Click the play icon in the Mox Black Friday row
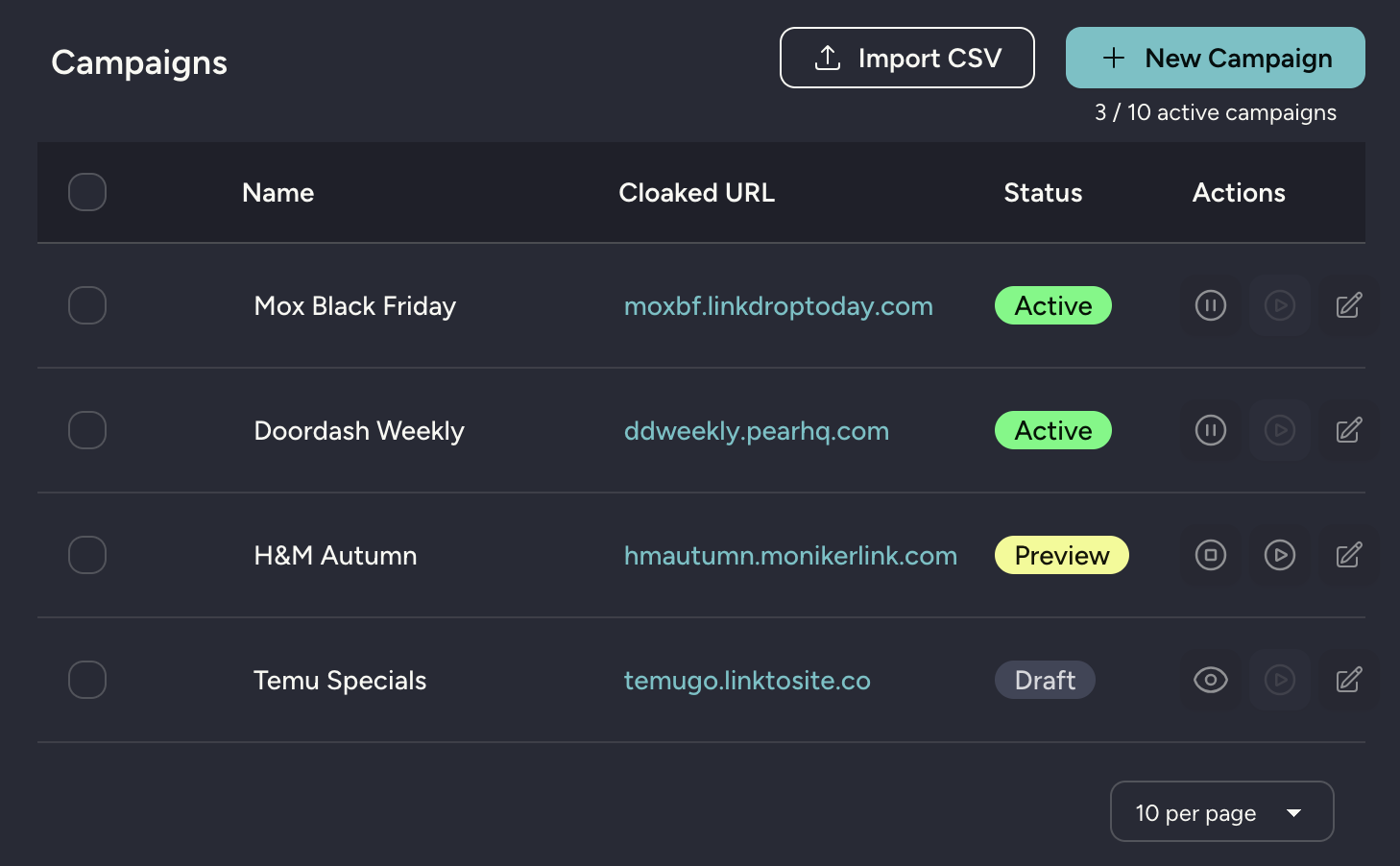 pos(1279,305)
